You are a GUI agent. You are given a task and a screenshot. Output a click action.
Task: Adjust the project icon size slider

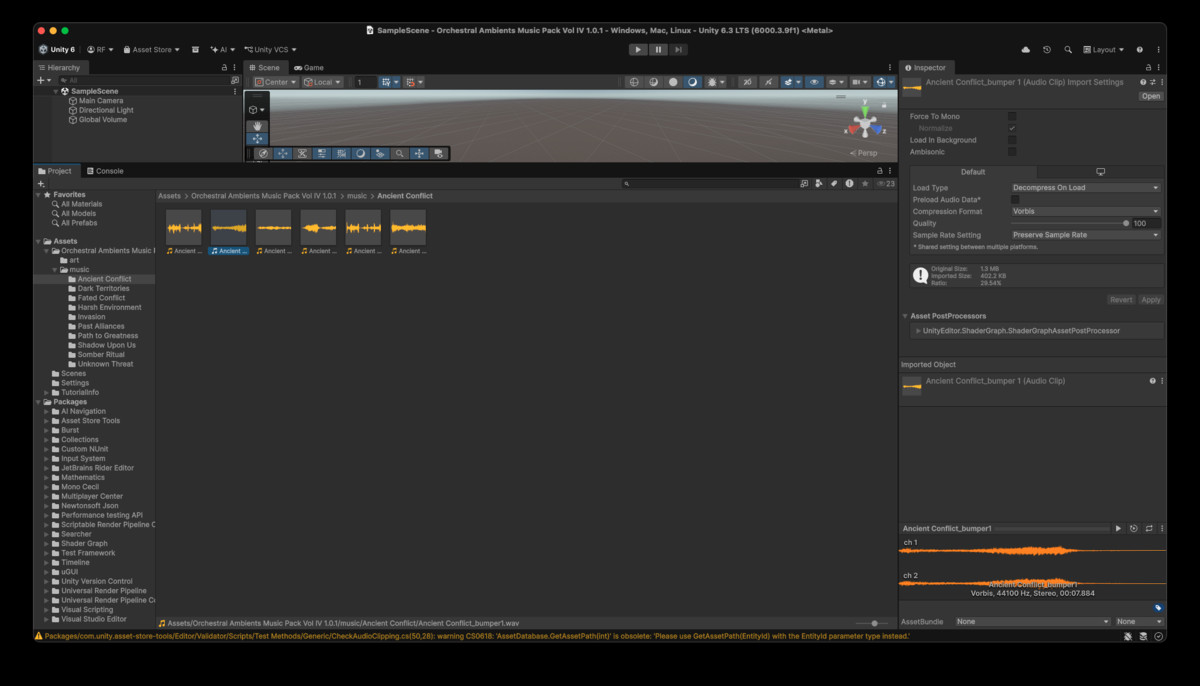click(x=873, y=623)
